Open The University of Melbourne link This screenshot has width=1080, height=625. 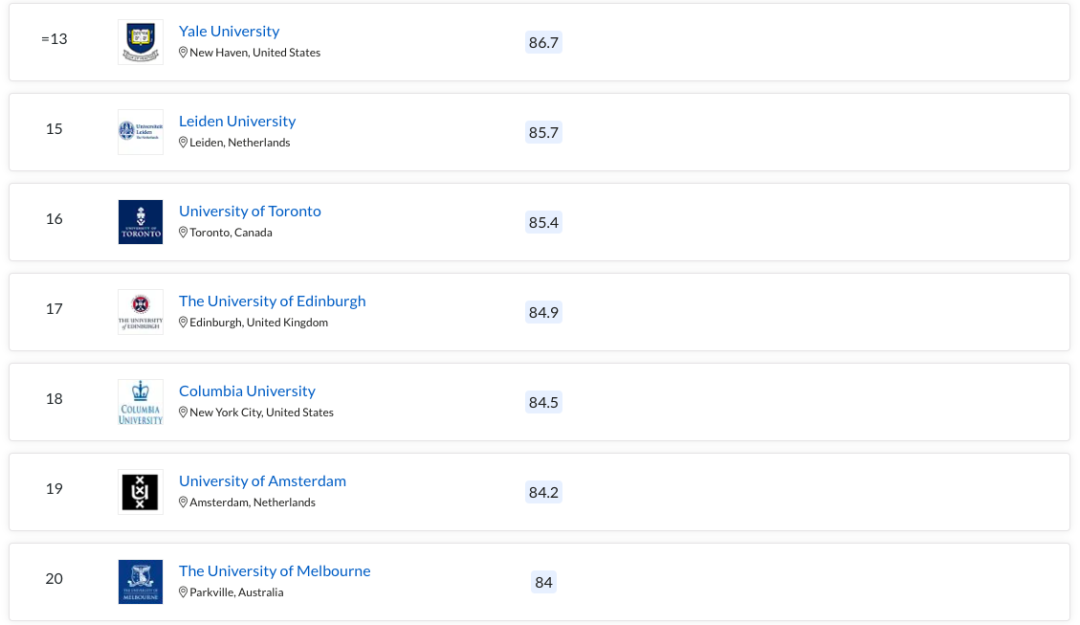click(275, 571)
